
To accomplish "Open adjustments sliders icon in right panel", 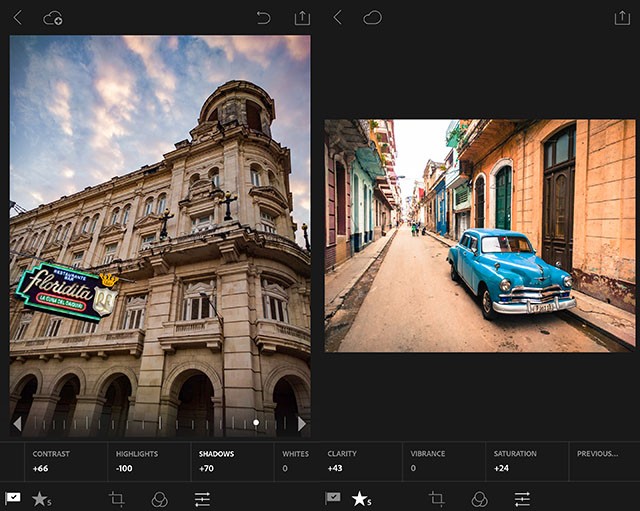I will coord(522,498).
